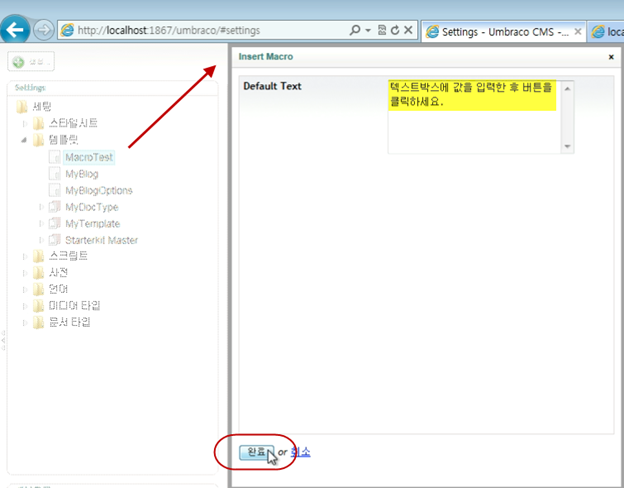The width and height of the screenshot is (624, 488).
Task: Click the browser Forward arrow button
Action: point(43,30)
